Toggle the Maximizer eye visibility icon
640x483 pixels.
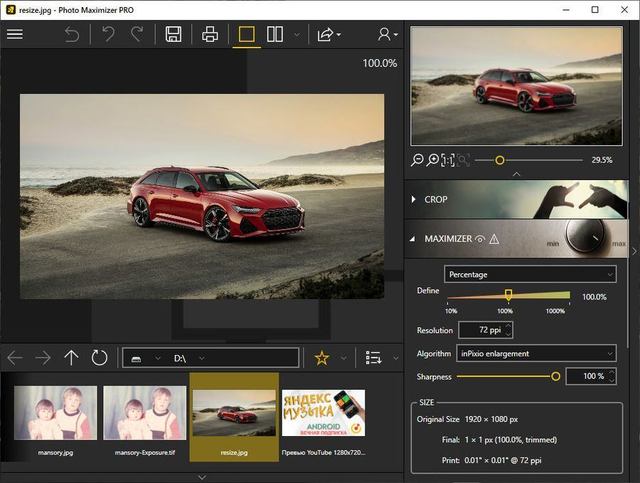pyautogui.click(x=480, y=239)
